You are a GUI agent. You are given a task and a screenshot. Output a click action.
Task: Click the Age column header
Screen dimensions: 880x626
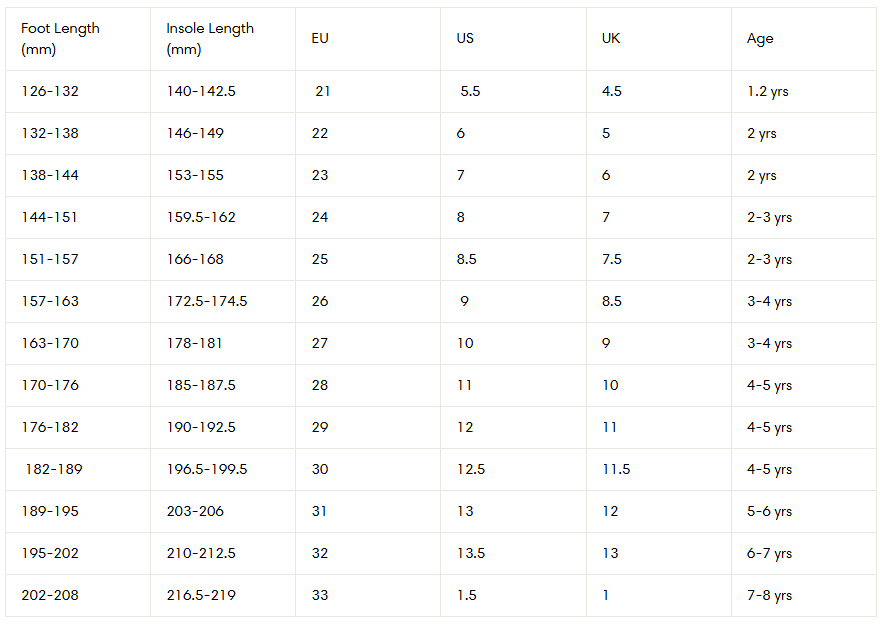click(760, 39)
